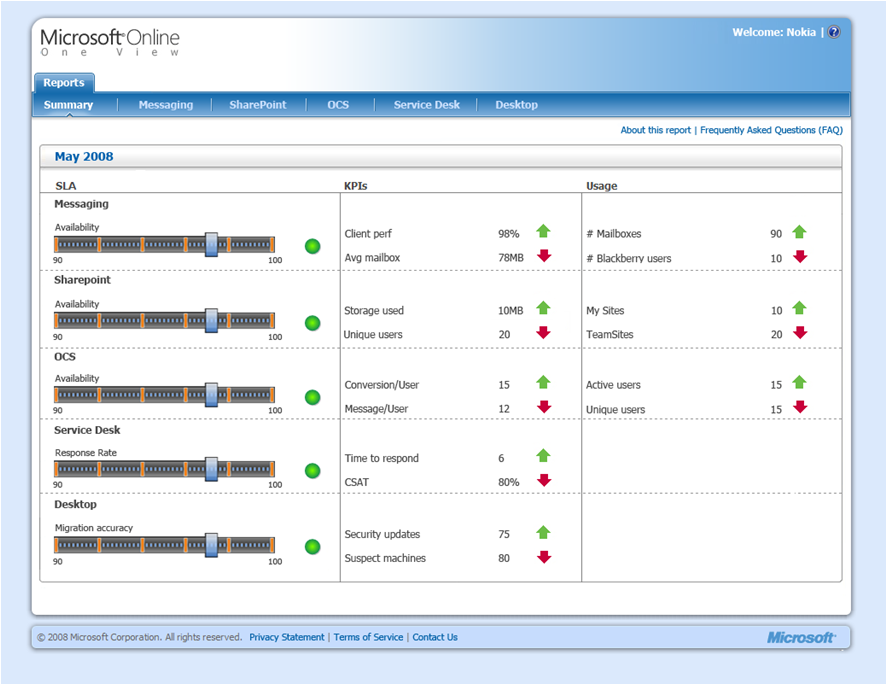Click green up arrow beside Client perf
887x685 pixels.
543,231
